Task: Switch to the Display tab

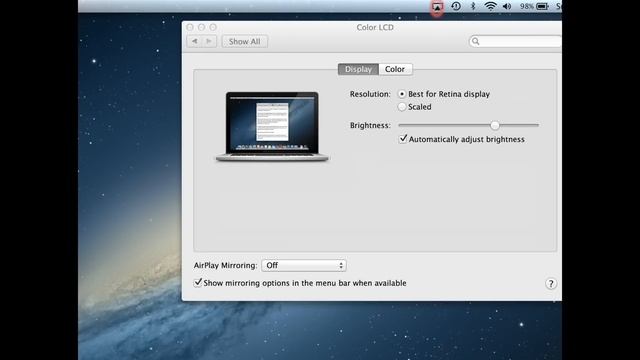Action: 358,69
